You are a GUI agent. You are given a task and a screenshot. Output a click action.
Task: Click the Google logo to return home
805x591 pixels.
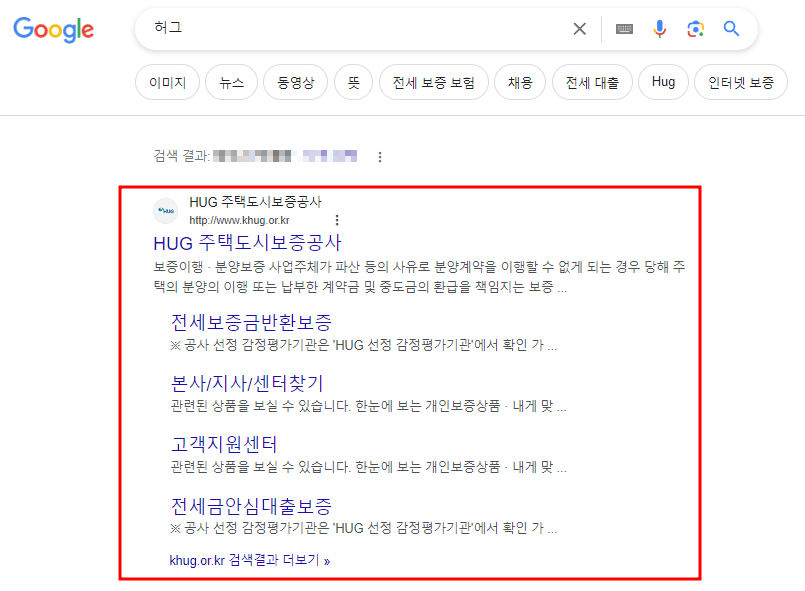coord(53,30)
